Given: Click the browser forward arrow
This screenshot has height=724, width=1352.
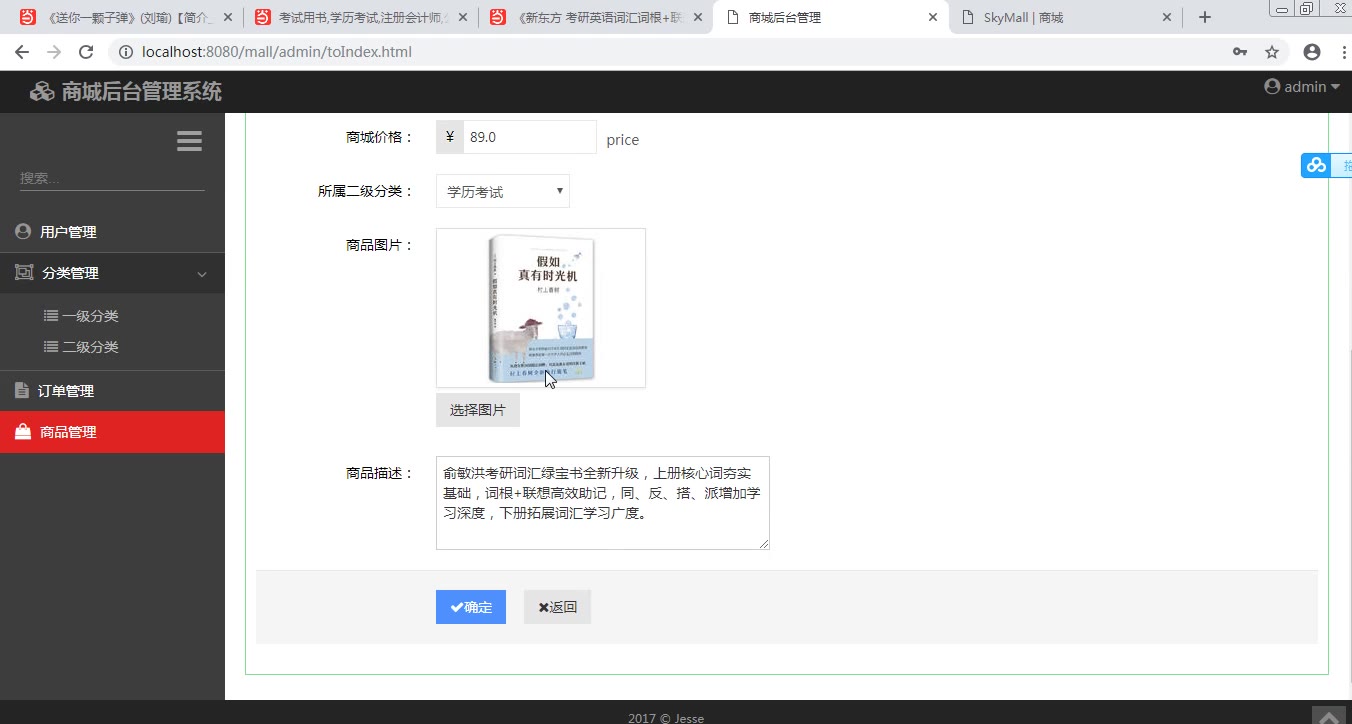Looking at the screenshot, I should coord(54,52).
